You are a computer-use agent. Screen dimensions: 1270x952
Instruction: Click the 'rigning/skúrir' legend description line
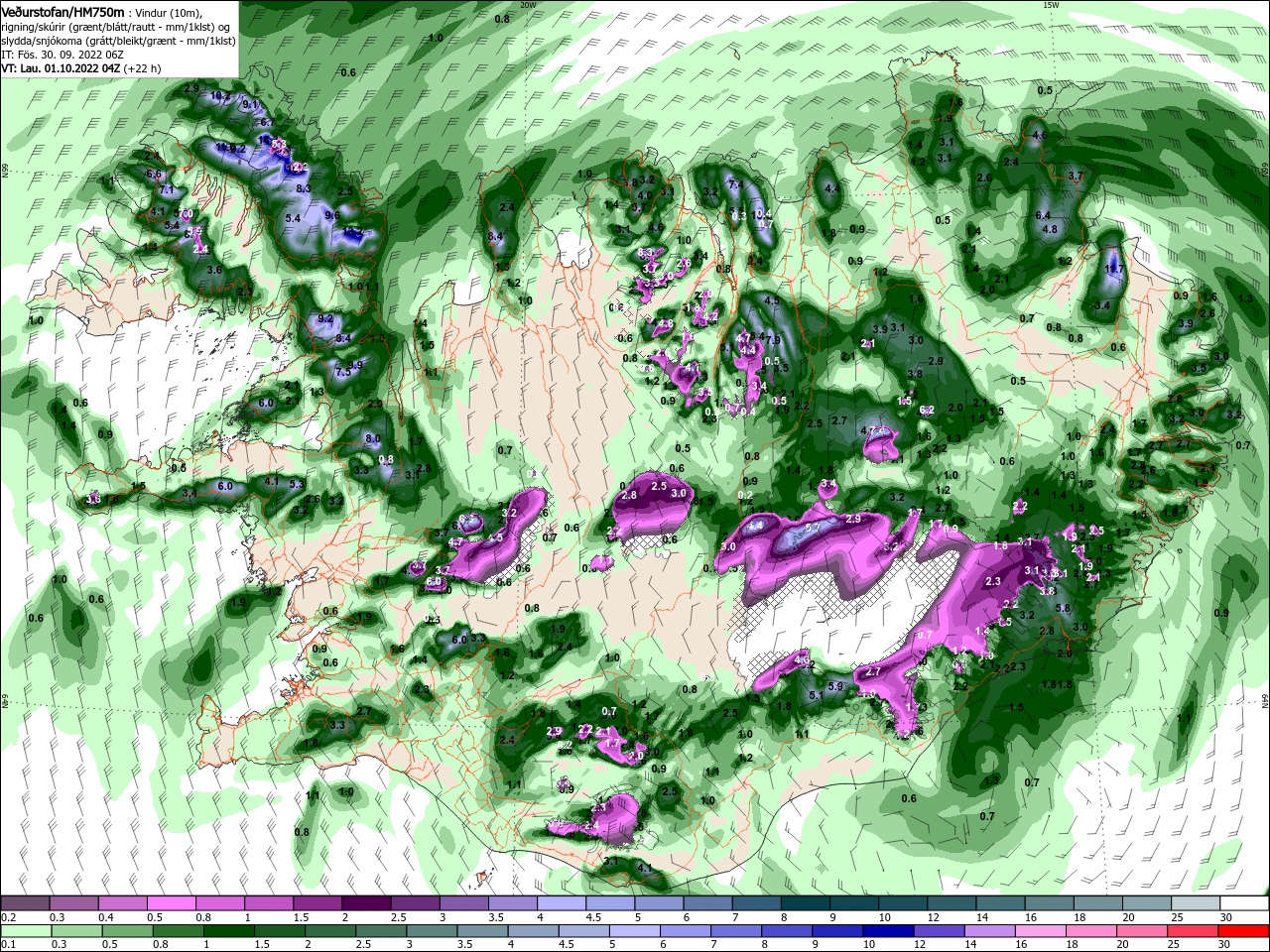[117, 26]
